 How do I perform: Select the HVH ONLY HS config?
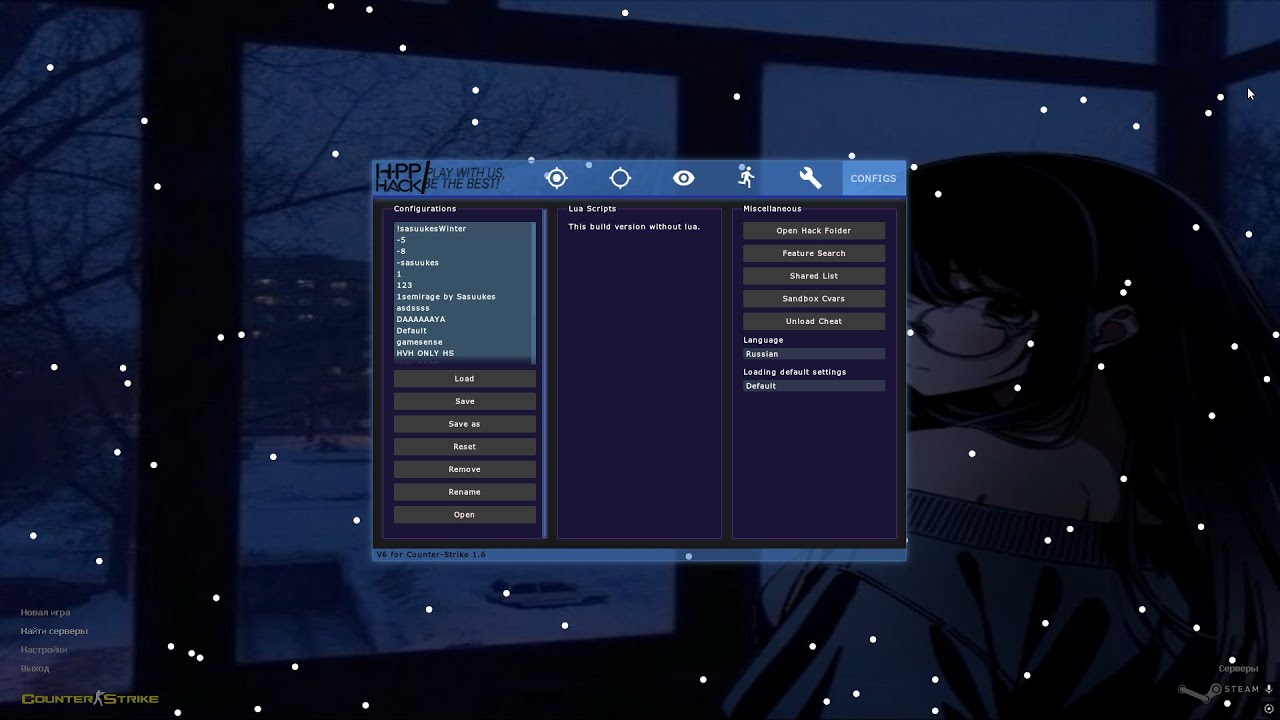click(463, 353)
